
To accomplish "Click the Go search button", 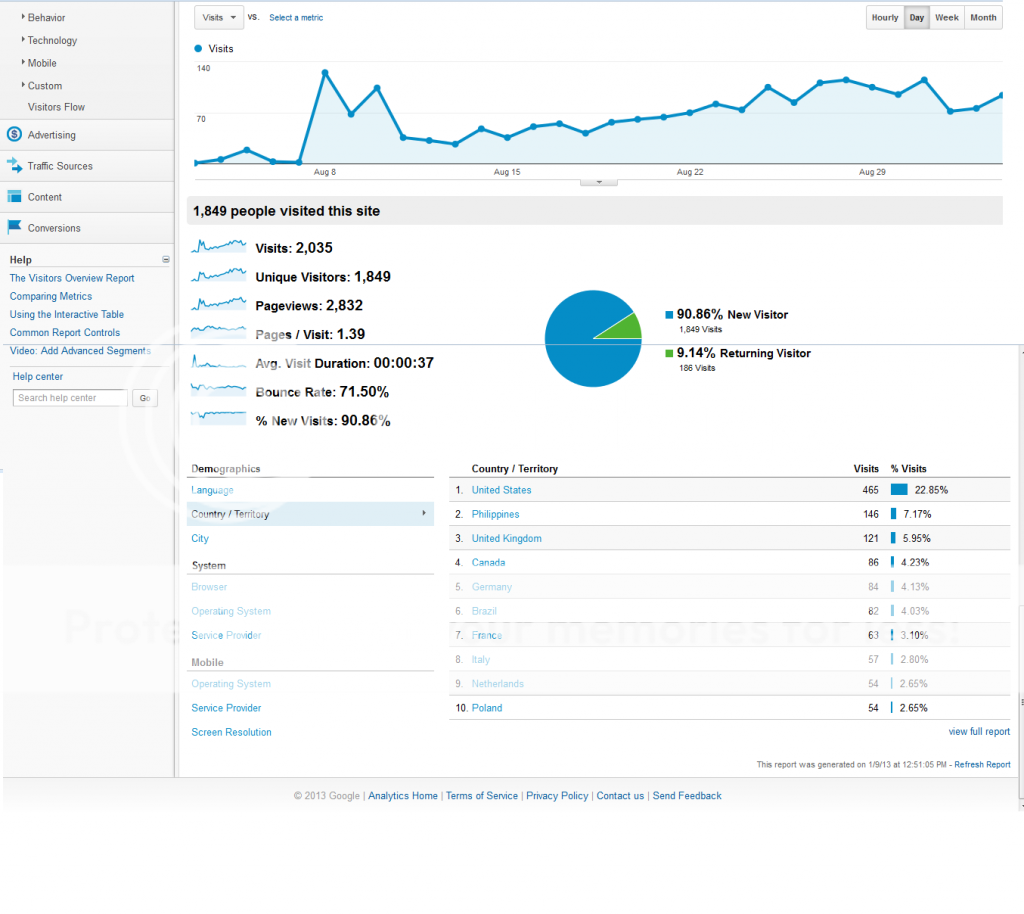I will click(x=144, y=398).
